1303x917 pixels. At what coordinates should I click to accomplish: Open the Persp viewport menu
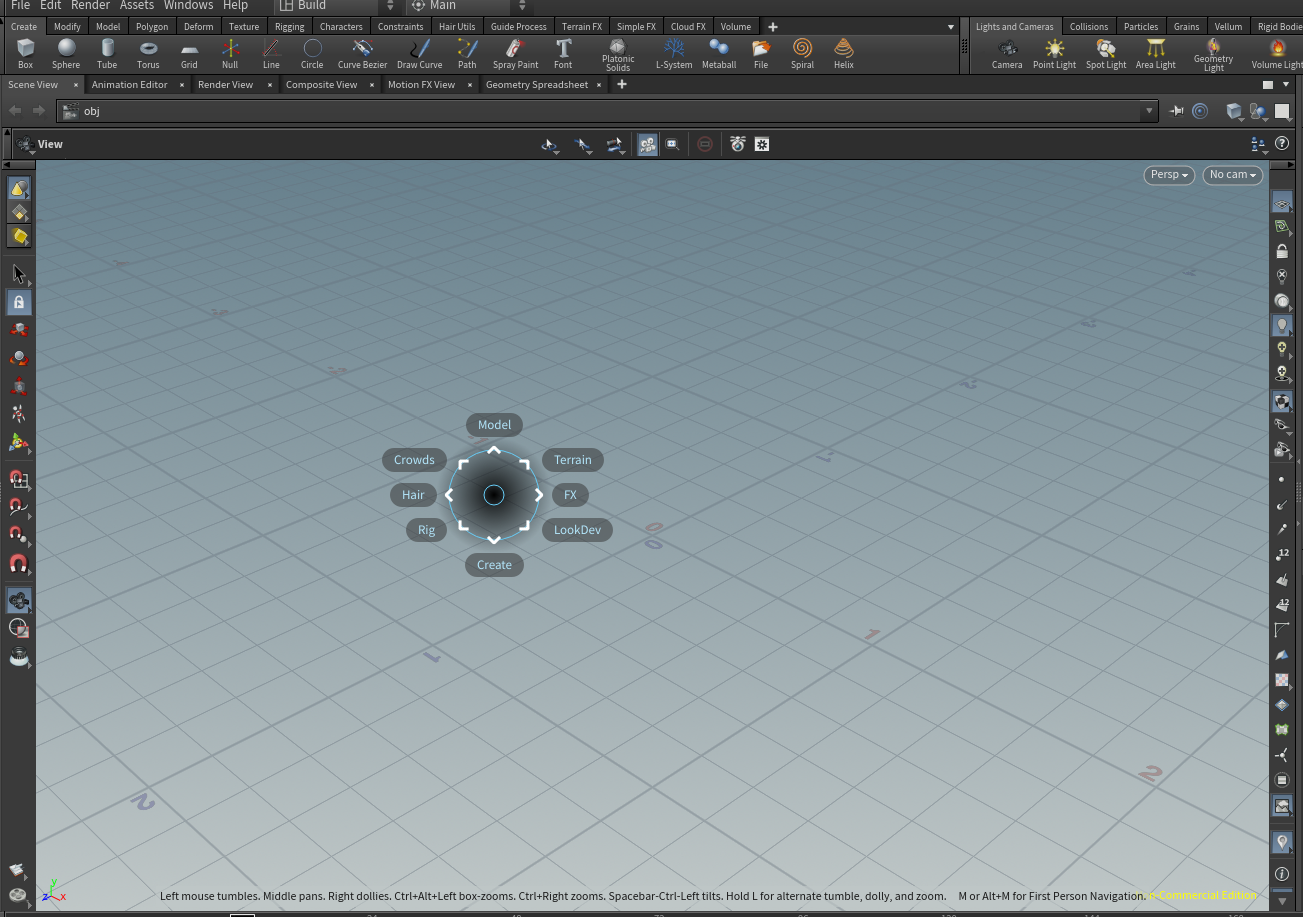pyautogui.click(x=1168, y=174)
